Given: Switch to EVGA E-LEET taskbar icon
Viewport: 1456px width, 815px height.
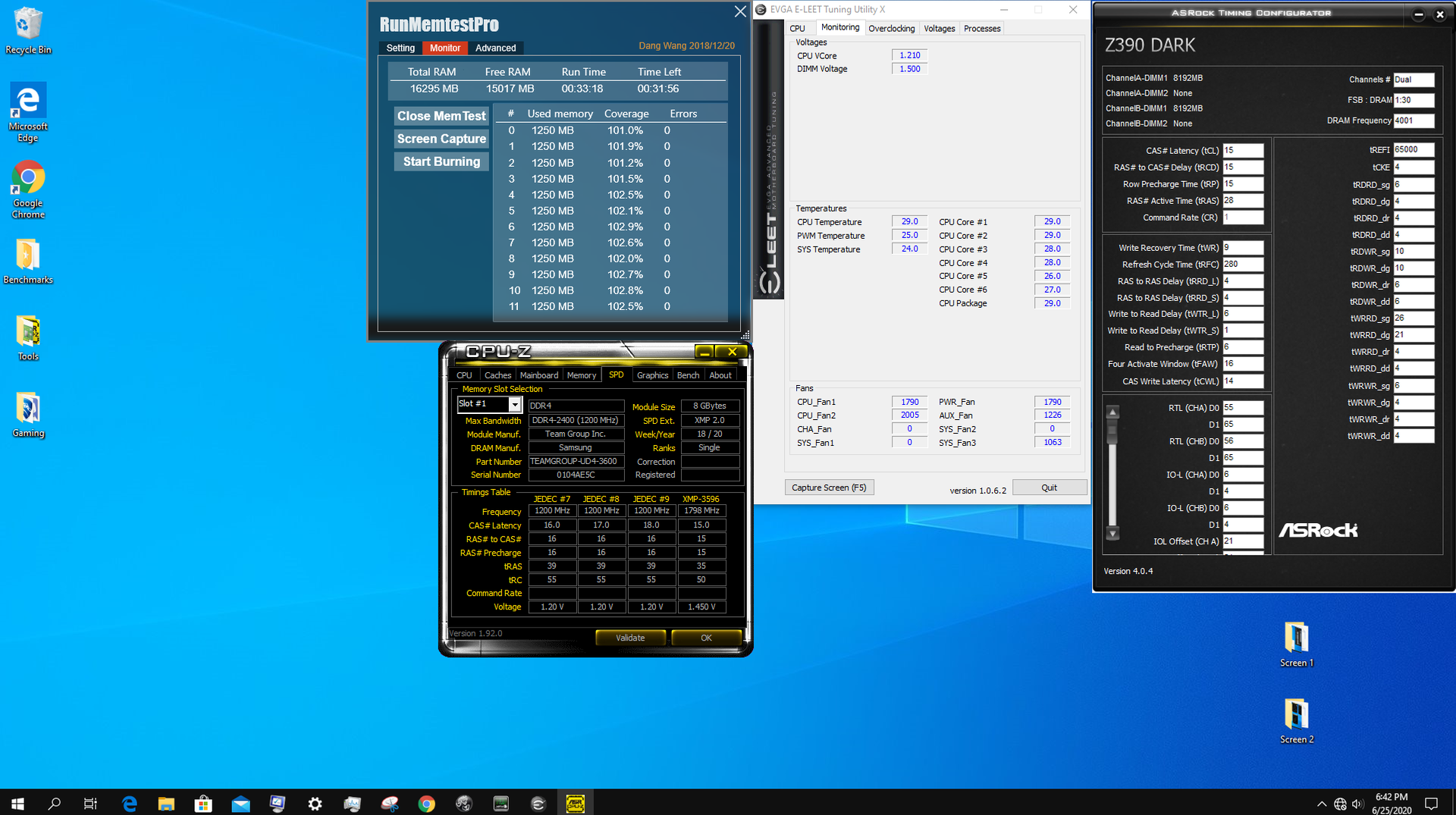Looking at the screenshot, I should point(538,803).
